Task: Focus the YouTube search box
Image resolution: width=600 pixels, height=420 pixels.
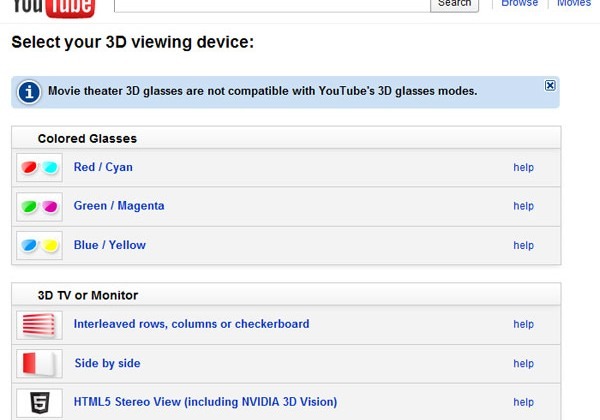Action: click(272, 5)
